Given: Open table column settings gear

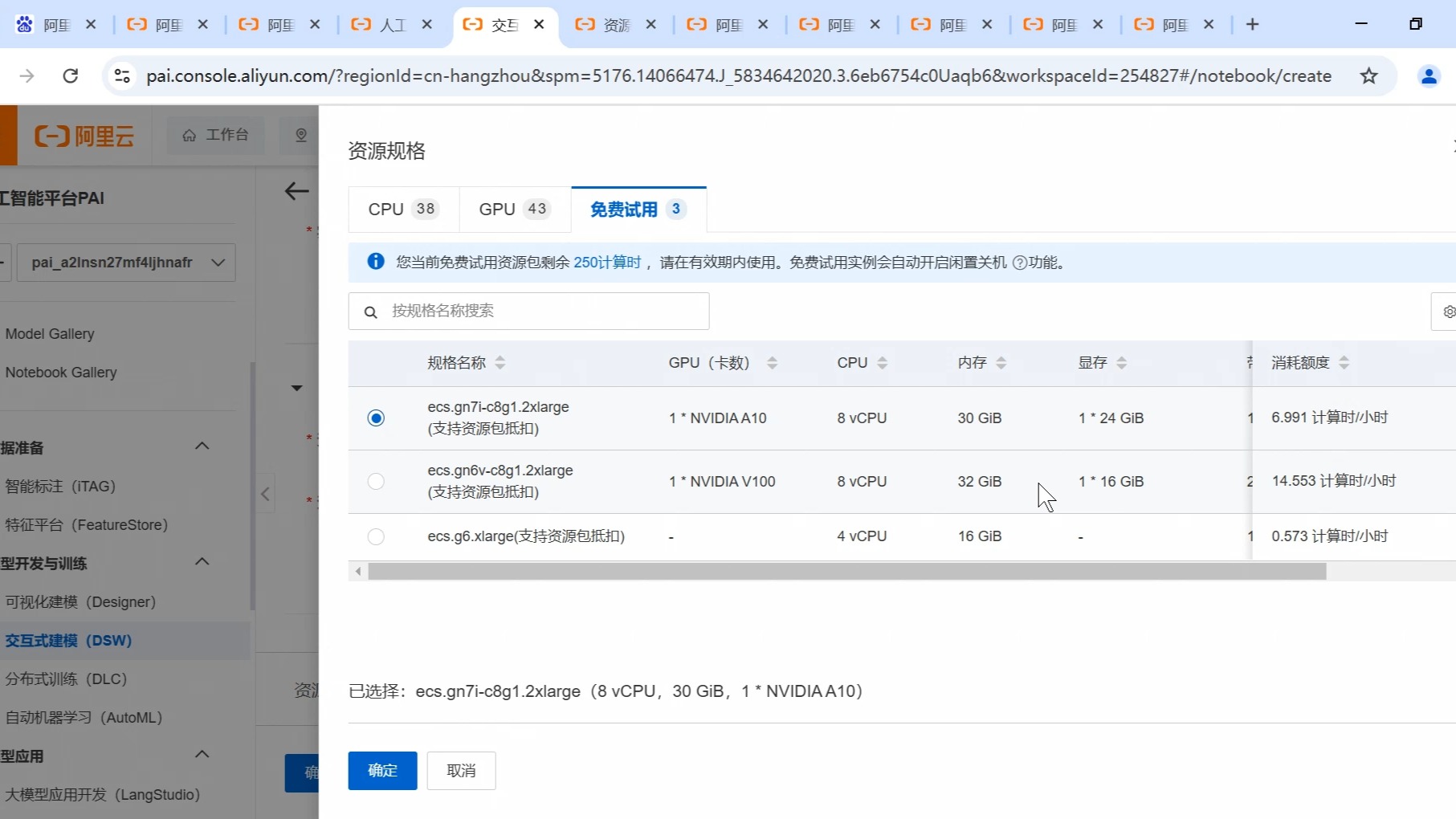Looking at the screenshot, I should (x=1447, y=312).
